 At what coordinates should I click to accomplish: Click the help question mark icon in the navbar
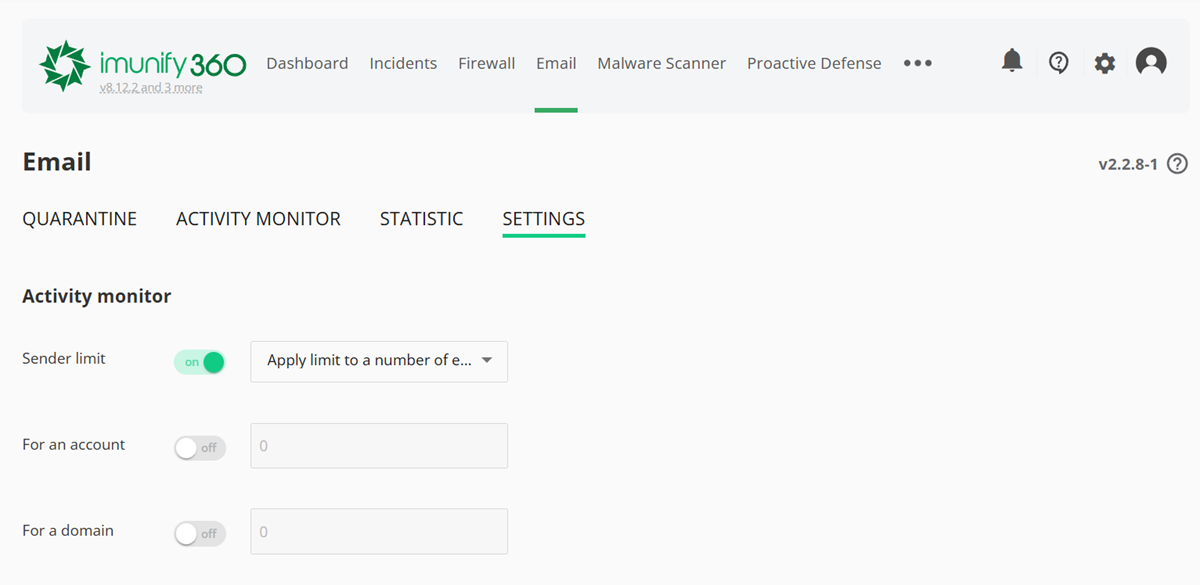[x=1058, y=62]
